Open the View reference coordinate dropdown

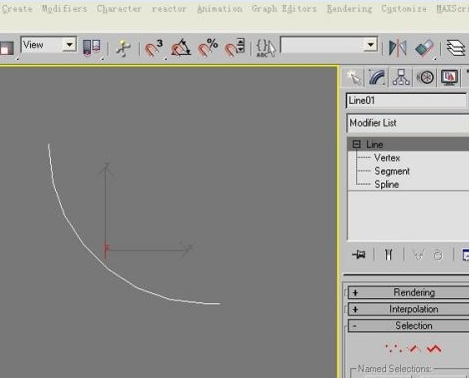pyautogui.click(x=49, y=45)
